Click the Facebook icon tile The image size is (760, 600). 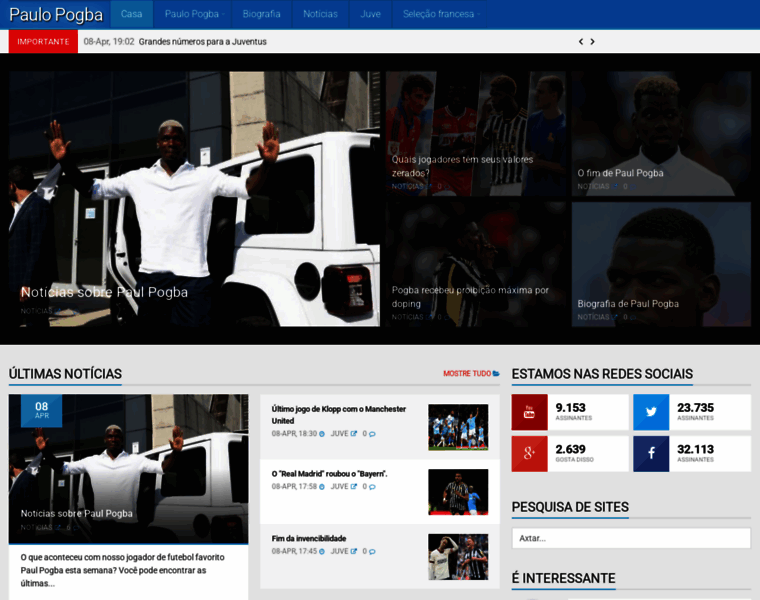pos(650,454)
